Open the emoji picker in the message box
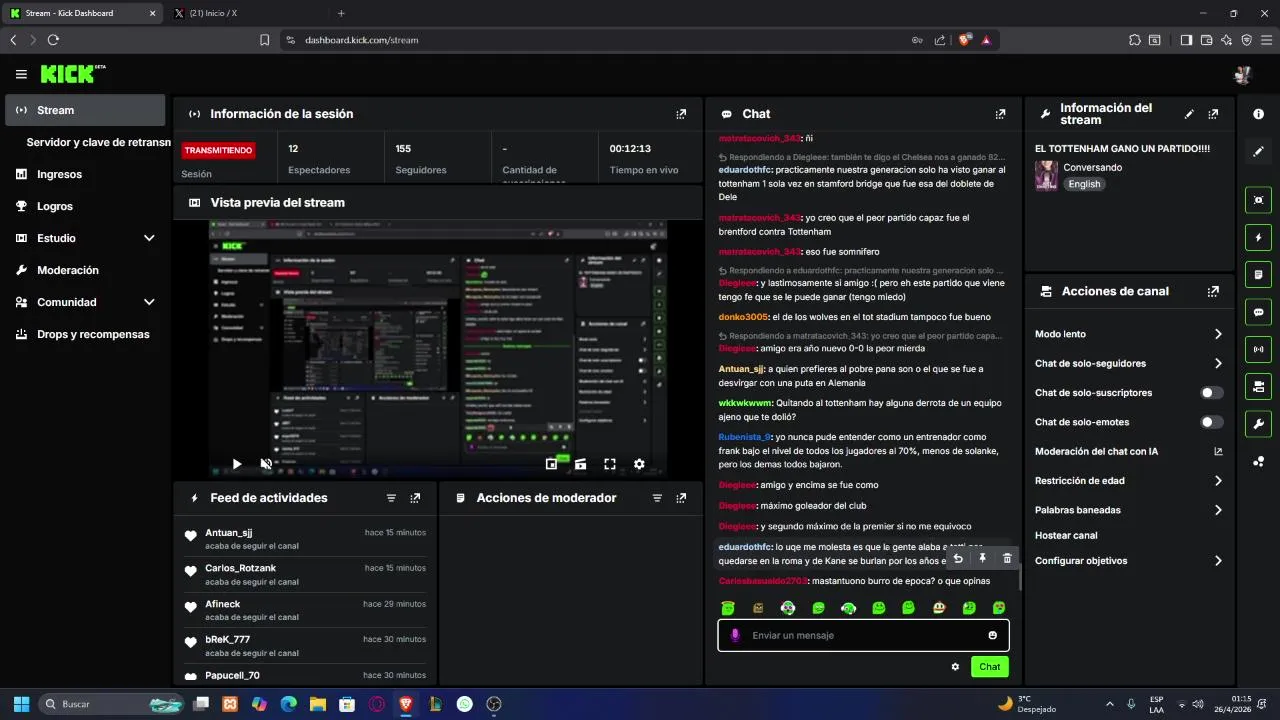1280x720 pixels. coord(992,636)
